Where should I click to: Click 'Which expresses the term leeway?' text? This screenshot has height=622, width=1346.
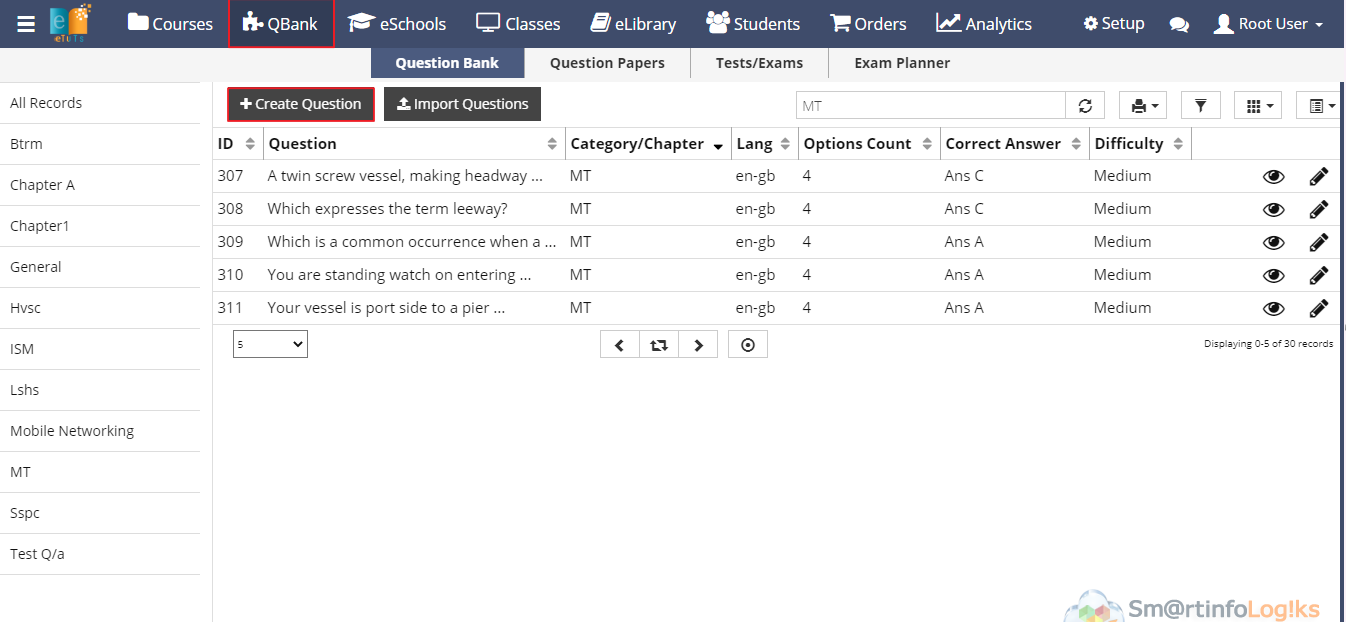[387, 209]
